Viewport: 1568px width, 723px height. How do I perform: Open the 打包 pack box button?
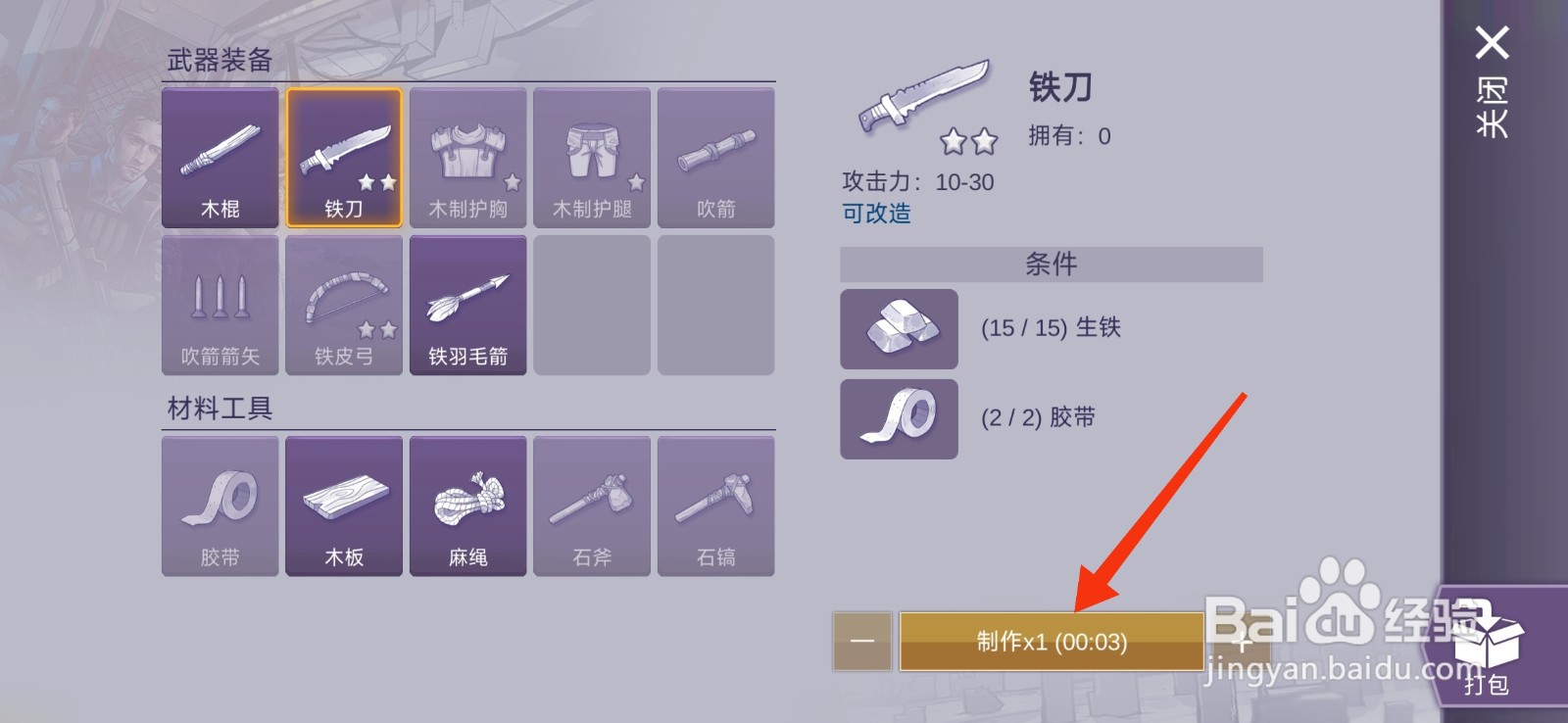(1488, 647)
